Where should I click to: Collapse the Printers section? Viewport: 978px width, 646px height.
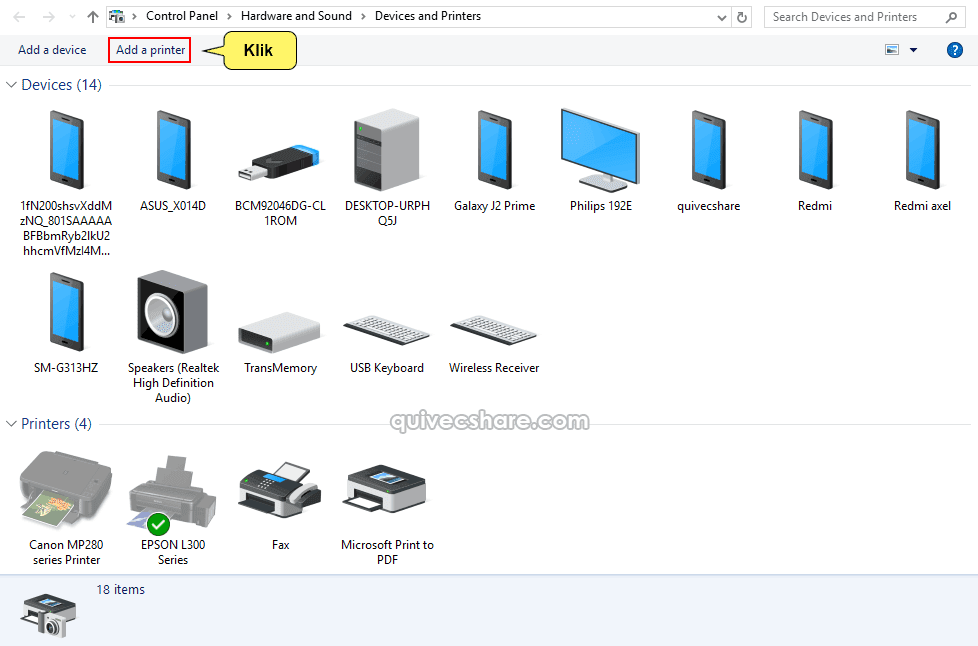10,423
